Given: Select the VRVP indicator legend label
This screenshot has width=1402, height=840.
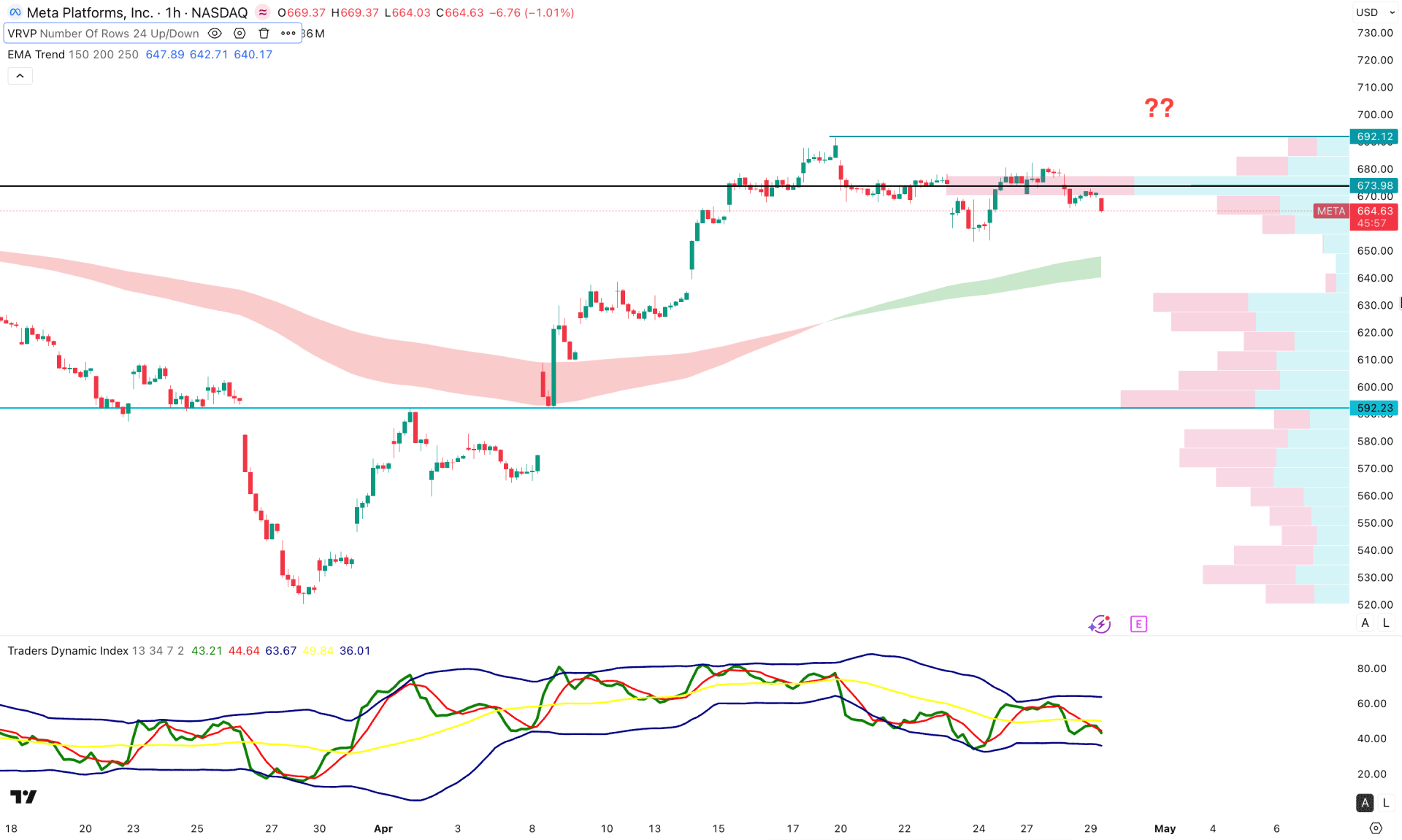Looking at the screenshot, I should [103, 34].
